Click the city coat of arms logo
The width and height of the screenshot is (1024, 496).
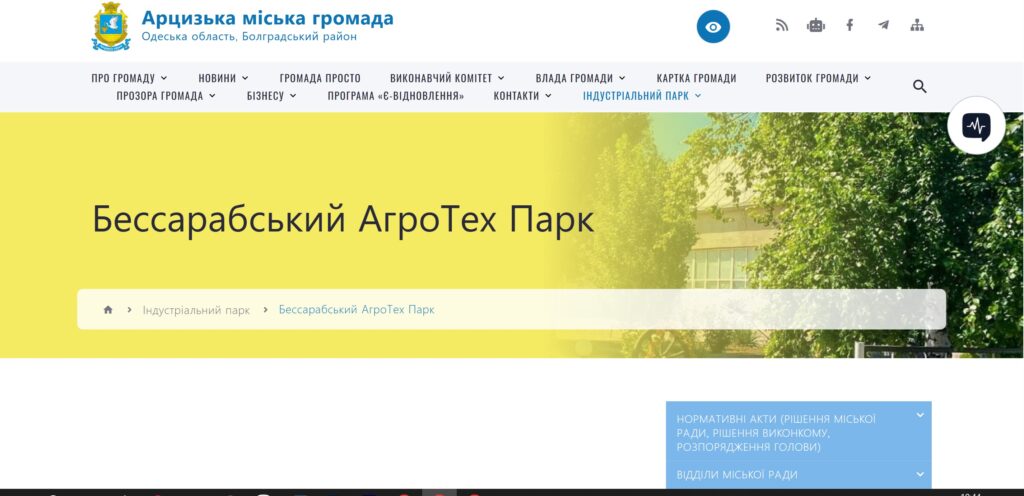click(111, 27)
